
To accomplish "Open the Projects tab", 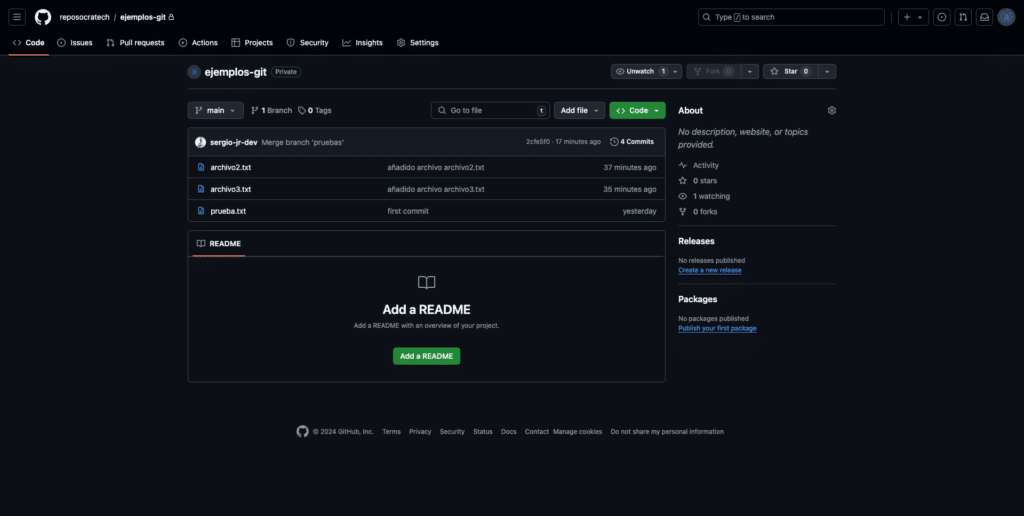I will click(x=251, y=42).
